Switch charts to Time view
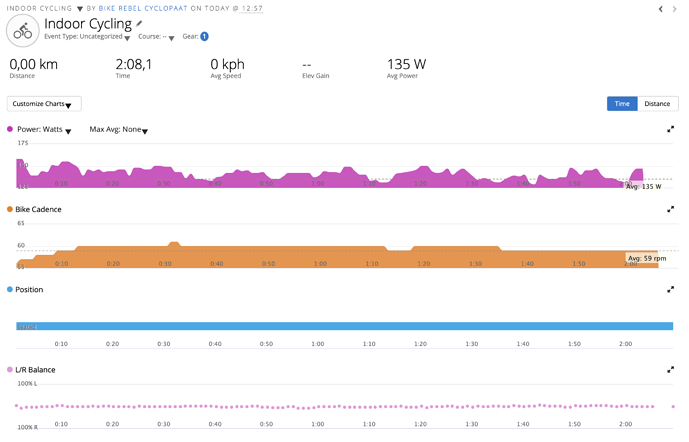The height and width of the screenshot is (442, 689). pyautogui.click(x=622, y=104)
